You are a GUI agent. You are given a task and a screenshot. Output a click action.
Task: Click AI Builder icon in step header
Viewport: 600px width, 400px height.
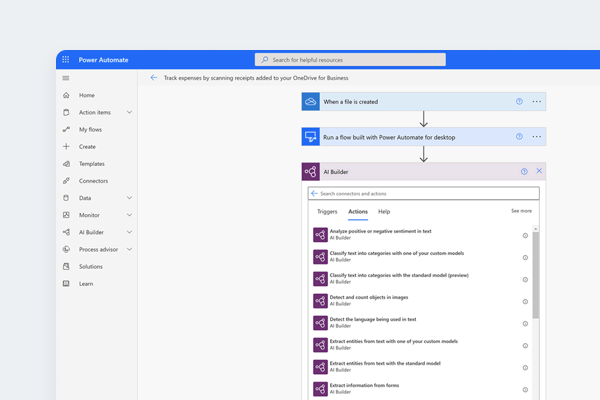[x=311, y=171]
